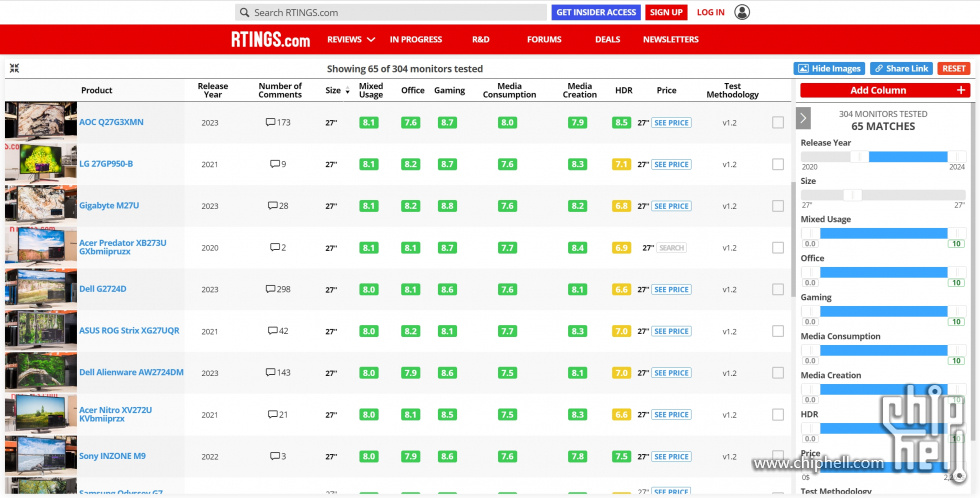
Task: Open the comments icon for ASUS ROG Strix XG27UQR
Action: (x=272, y=331)
